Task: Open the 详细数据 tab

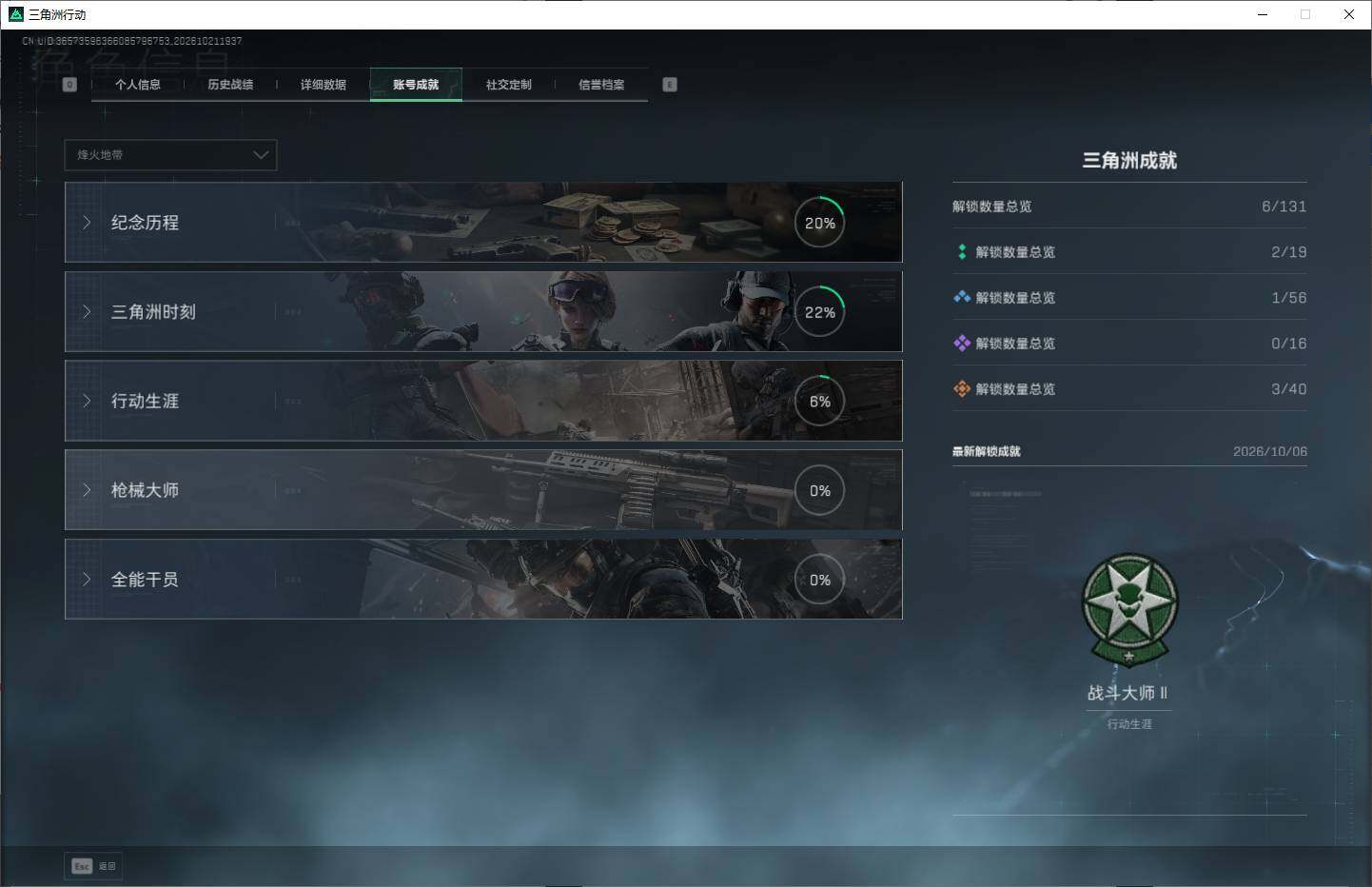Action: click(x=323, y=85)
